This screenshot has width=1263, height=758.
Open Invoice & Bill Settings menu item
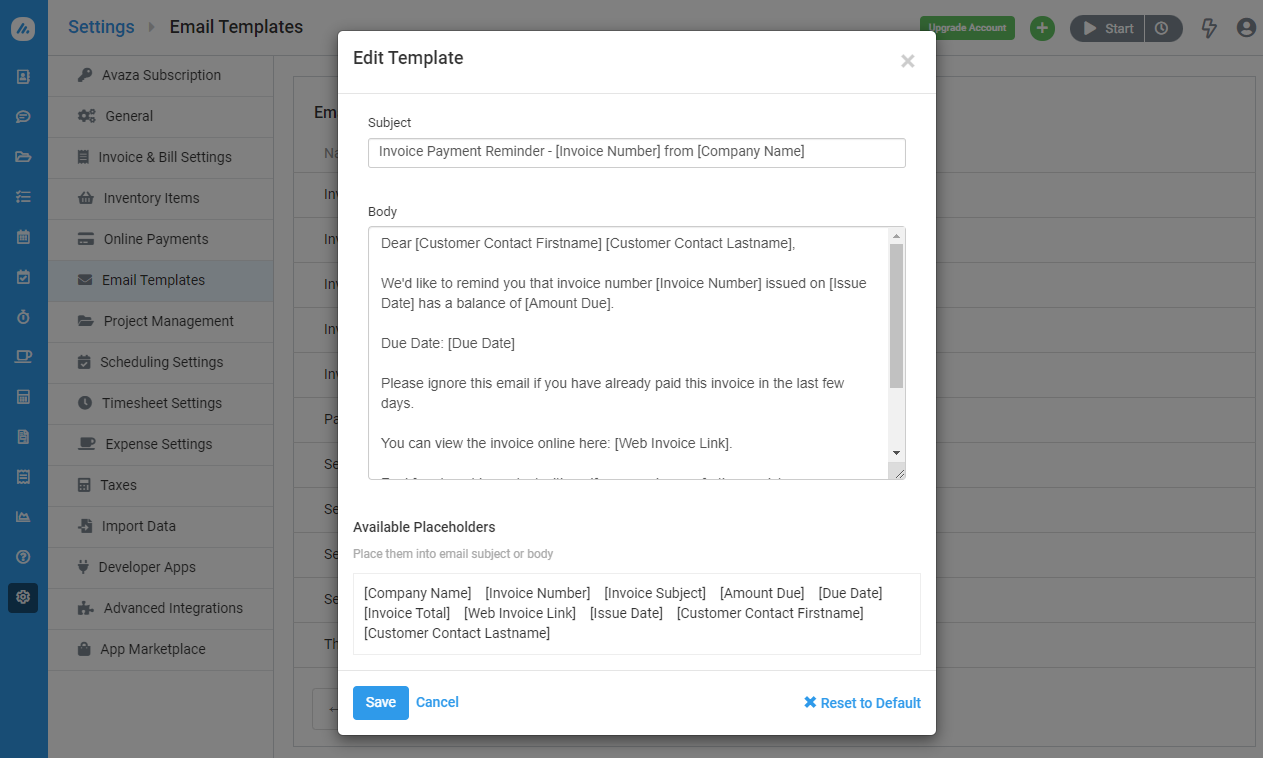click(164, 157)
